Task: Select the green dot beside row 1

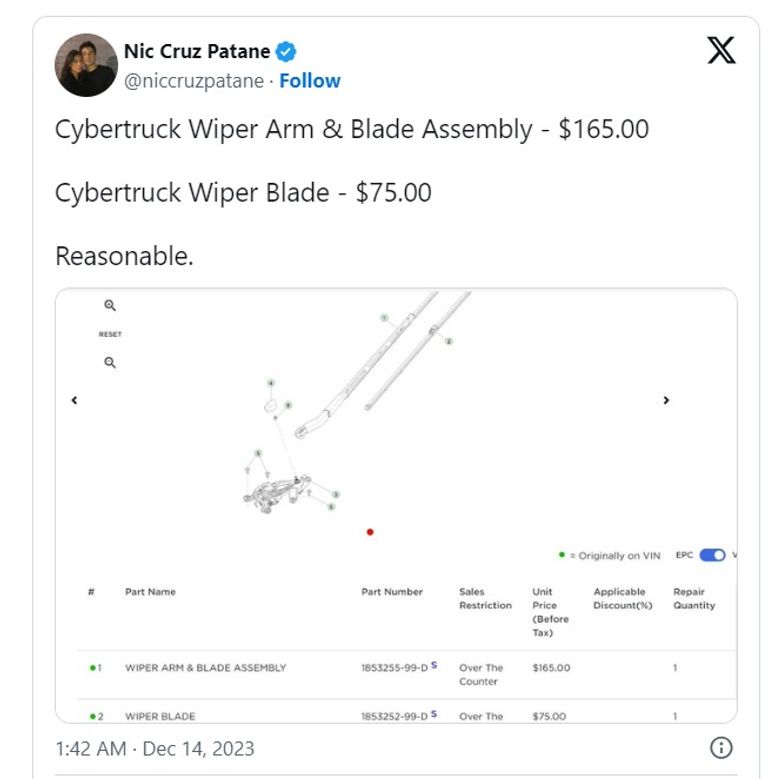Action: [91, 668]
